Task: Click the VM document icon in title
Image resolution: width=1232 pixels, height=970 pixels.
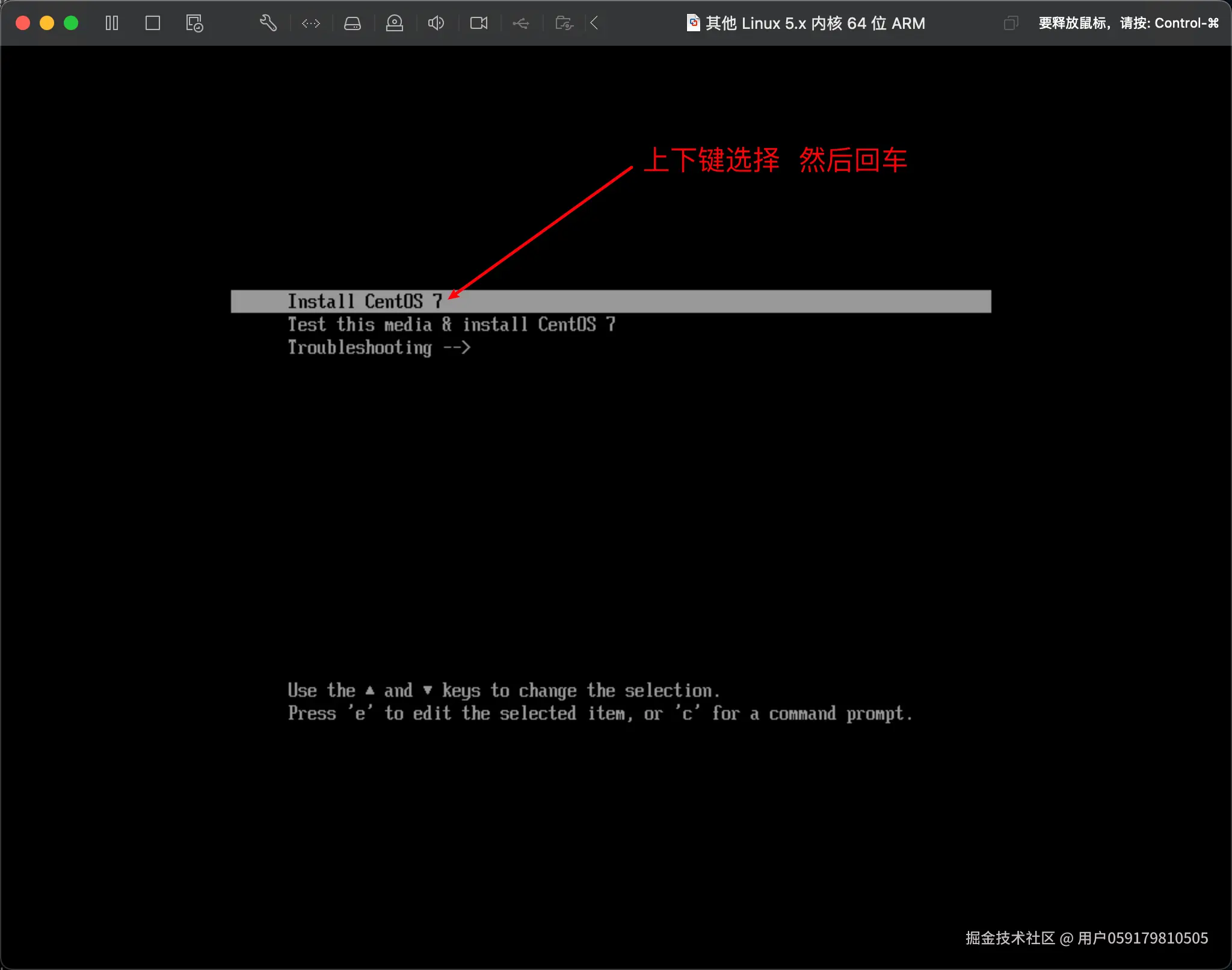Action: point(693,23)
